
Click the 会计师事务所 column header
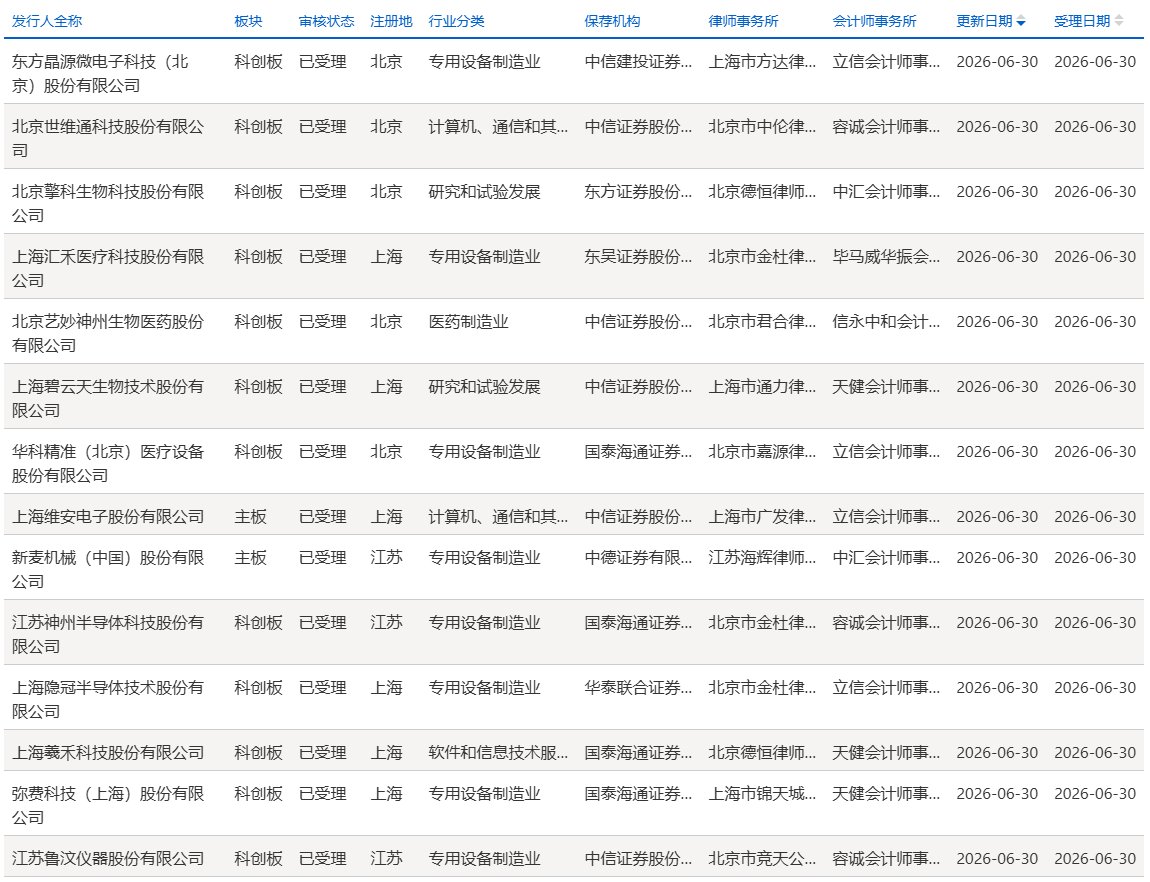click(x=874, y=21)
